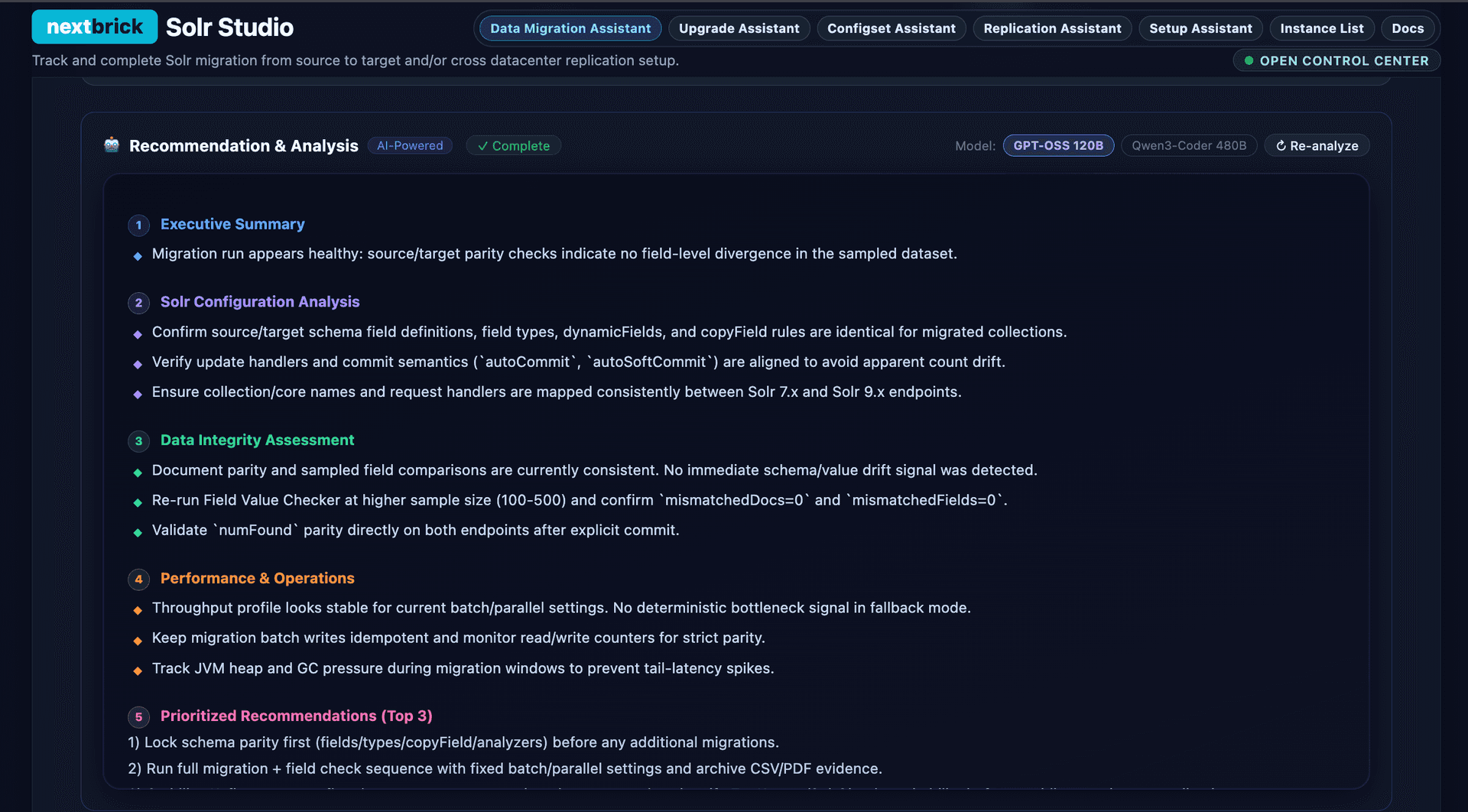Click the Performance & Operations heading

[257, 578]
